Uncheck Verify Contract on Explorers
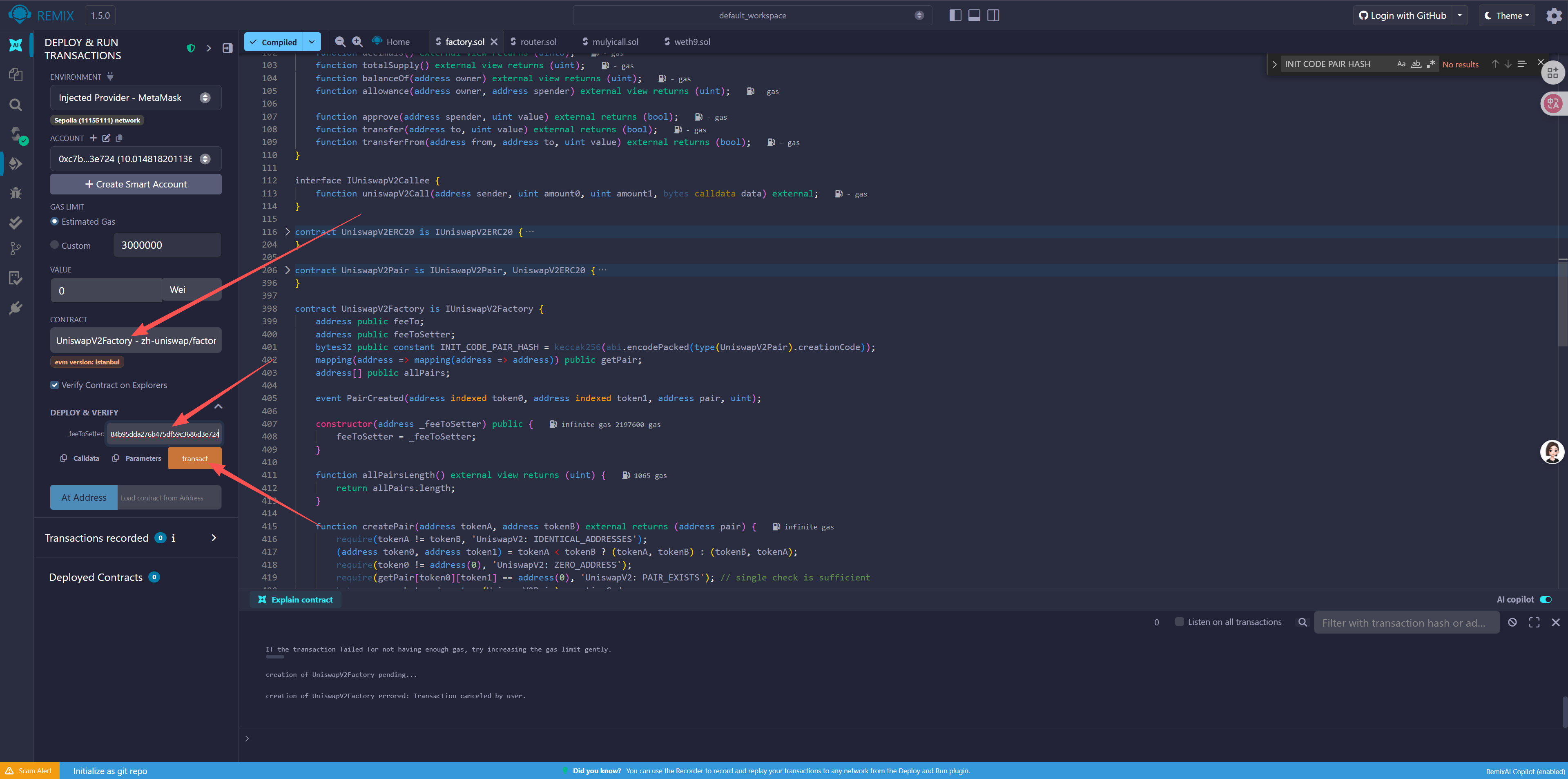This screenshot has width=1568, height=779. (x=55, y=385)
